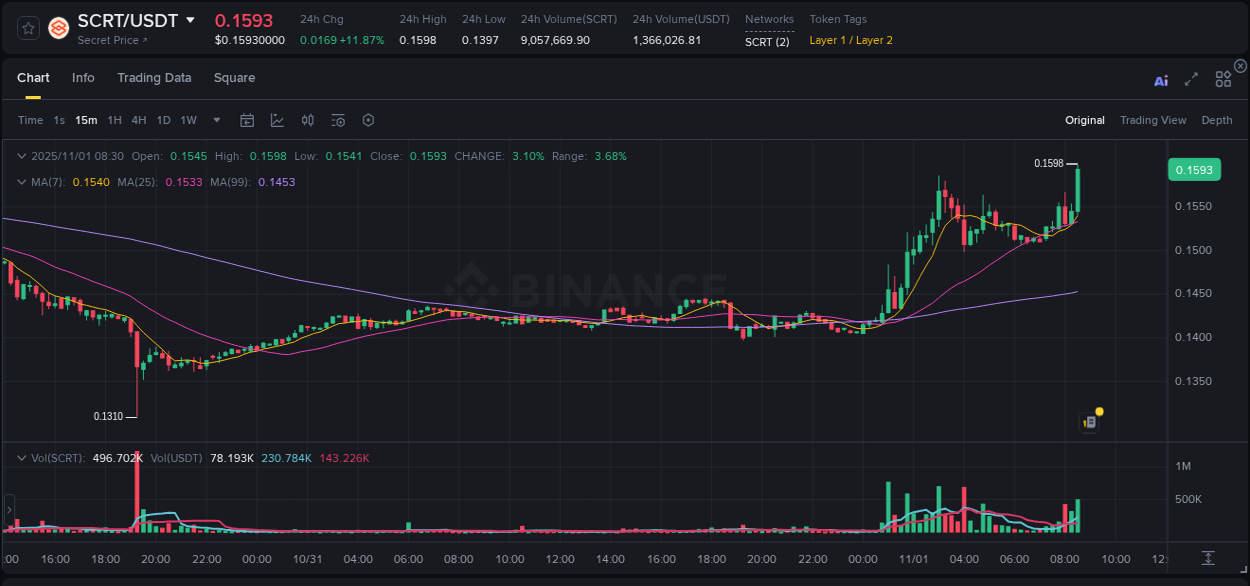
Task: Click the Ai analysis icon
Action: click(x=1161, y=80)
